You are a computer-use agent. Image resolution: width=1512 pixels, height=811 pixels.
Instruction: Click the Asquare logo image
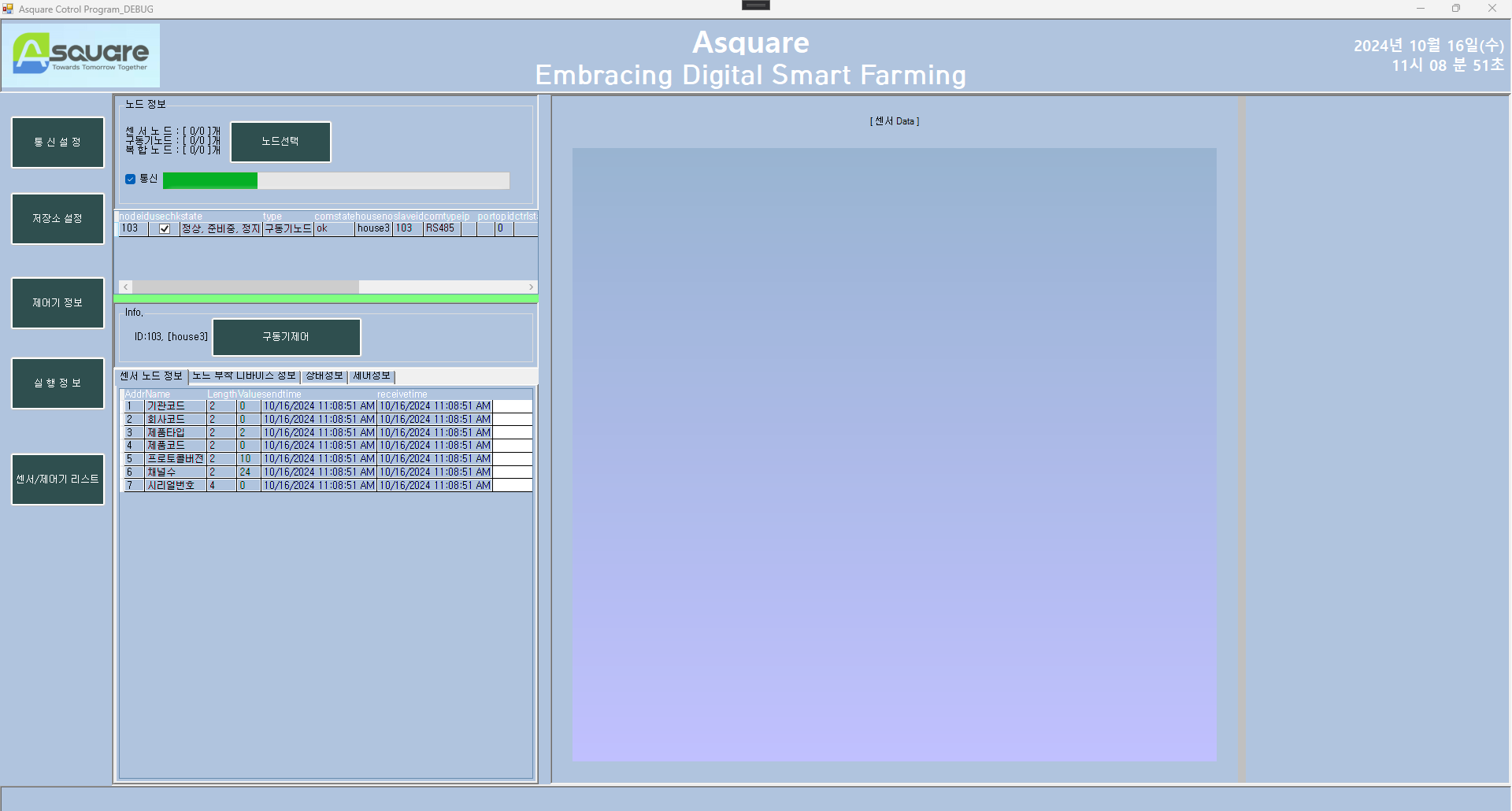point(80,54)
